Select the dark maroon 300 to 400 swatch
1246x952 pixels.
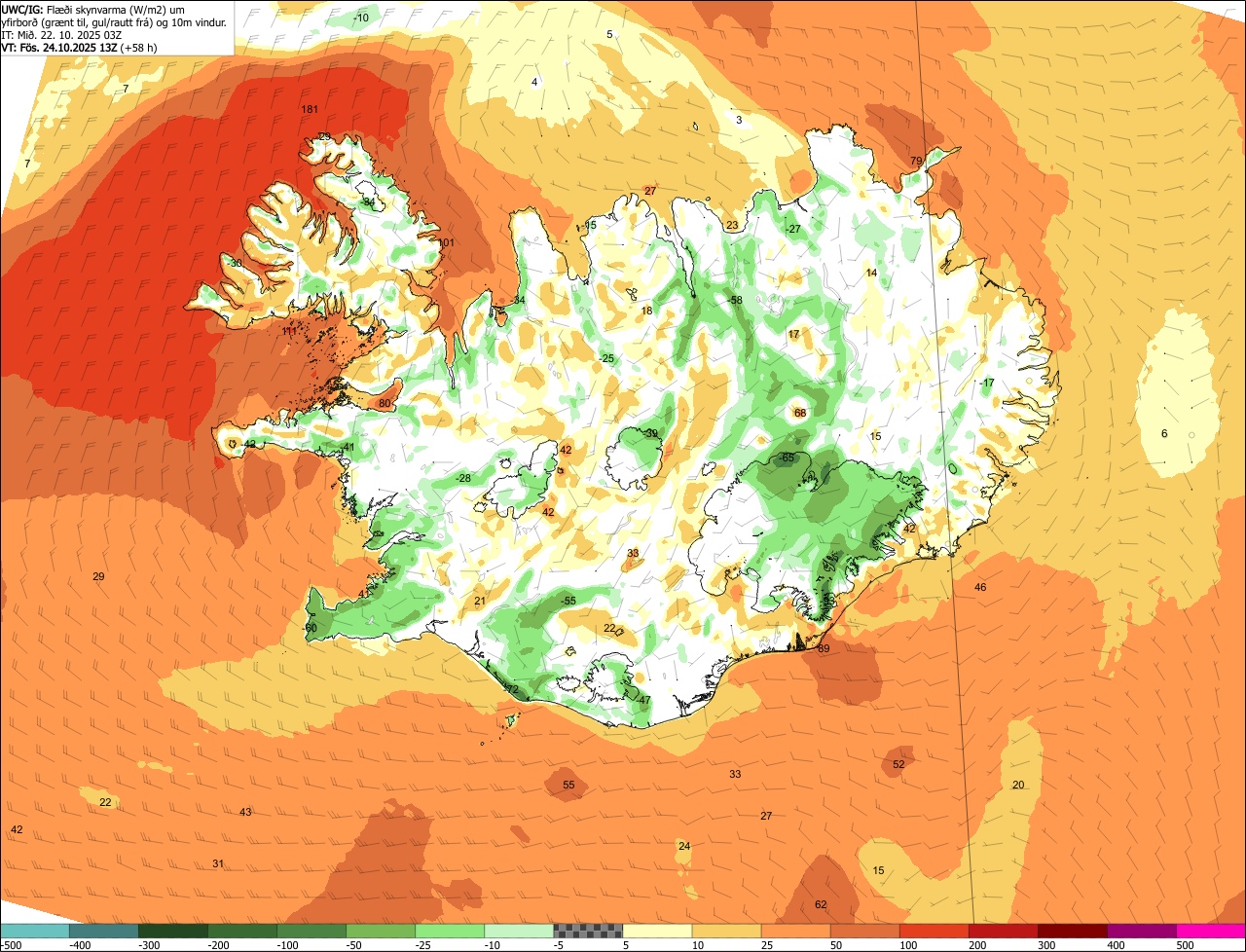point(1072,931)
